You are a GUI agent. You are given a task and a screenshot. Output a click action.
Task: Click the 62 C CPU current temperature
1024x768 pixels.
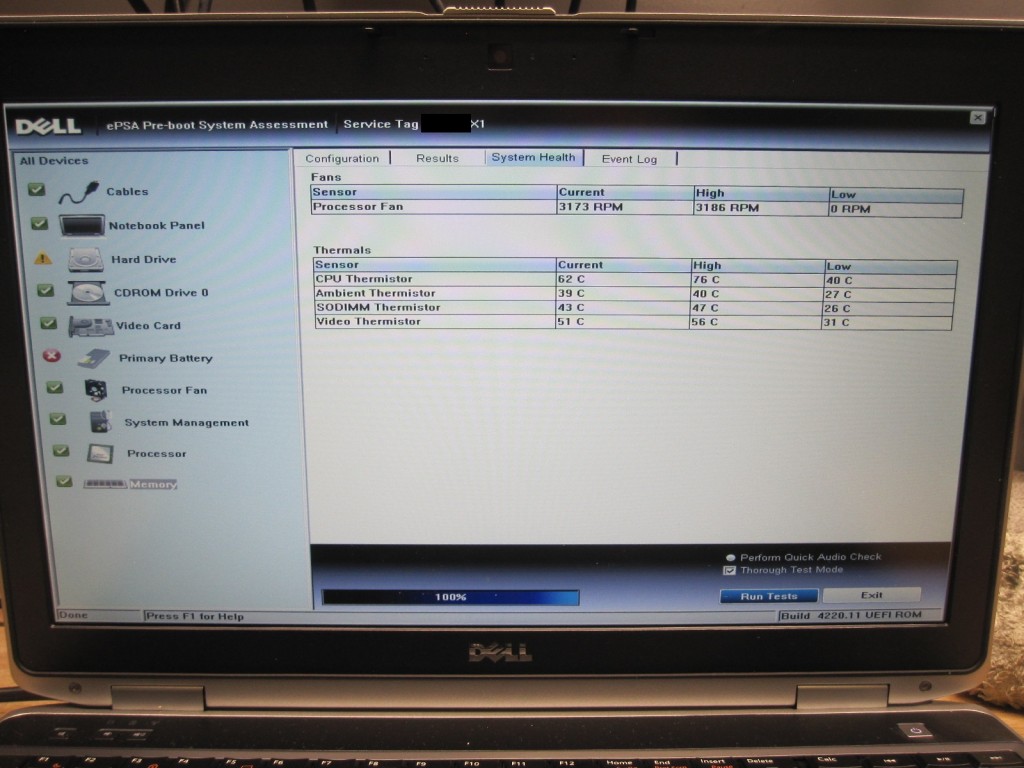(x=571, y=279)
